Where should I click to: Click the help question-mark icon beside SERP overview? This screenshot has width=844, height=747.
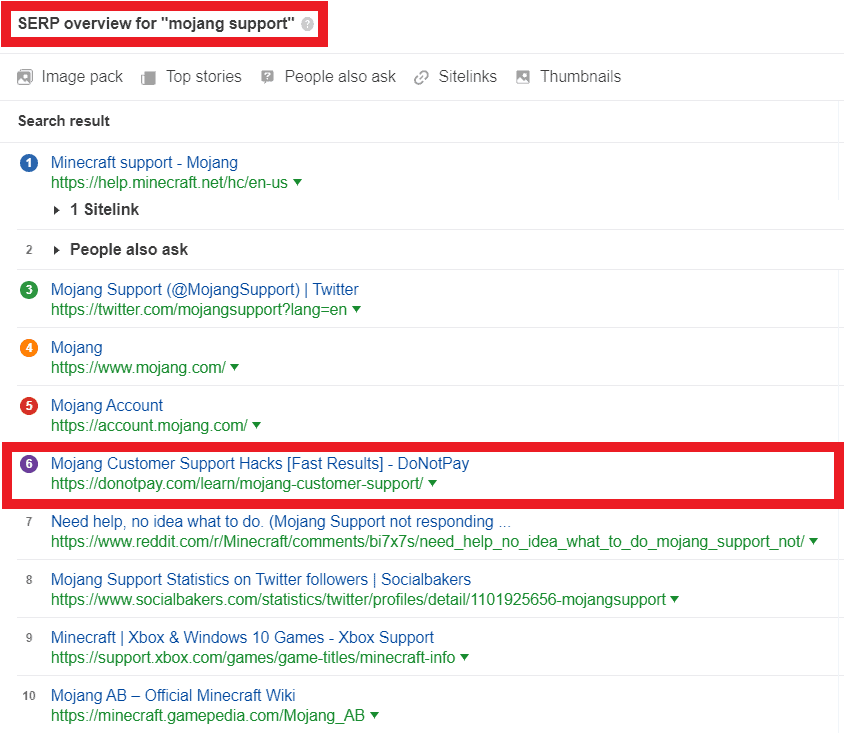pos(307,24)
